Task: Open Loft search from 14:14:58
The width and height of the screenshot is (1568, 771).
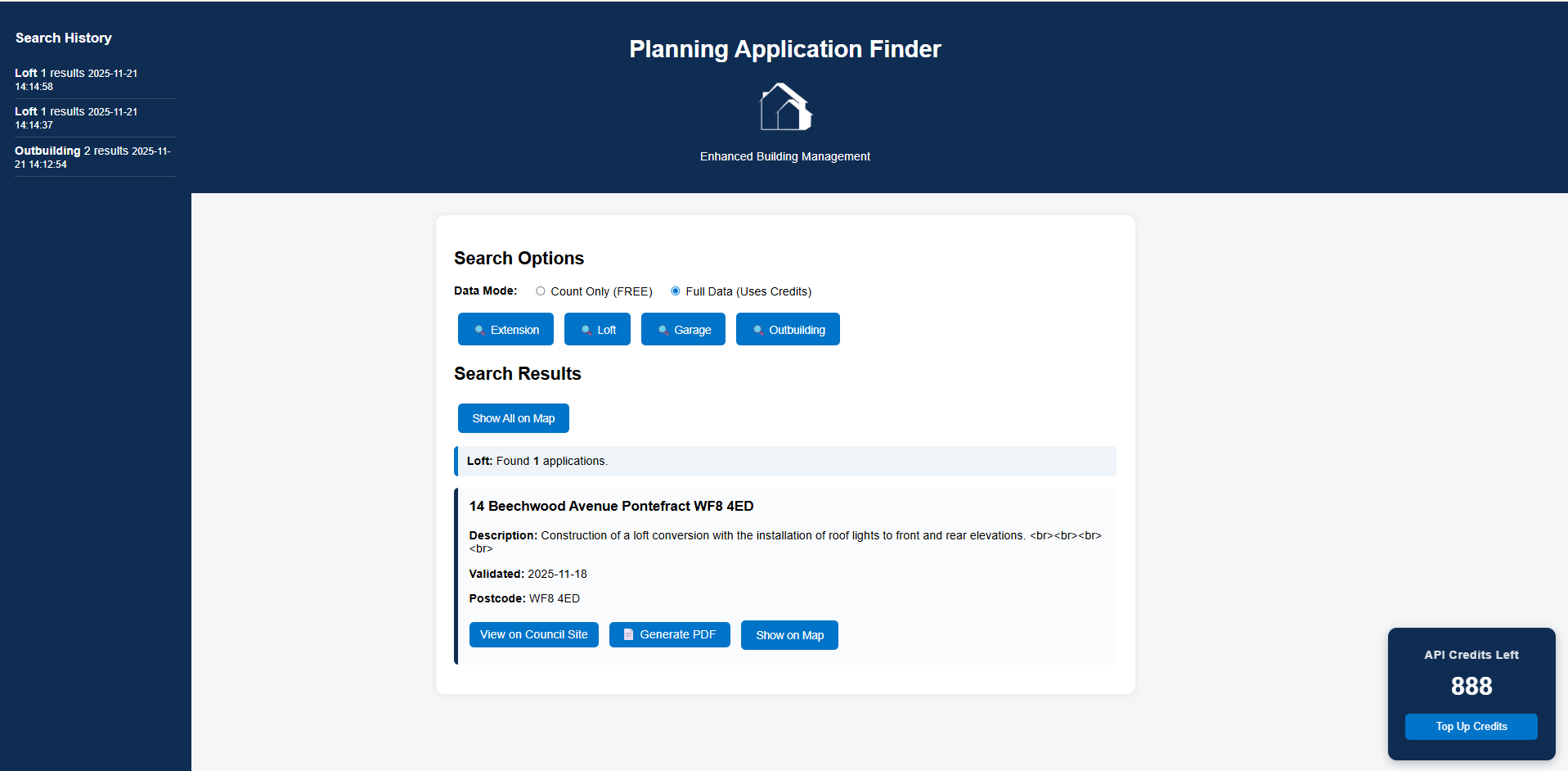Action: [x=76, y=79]
